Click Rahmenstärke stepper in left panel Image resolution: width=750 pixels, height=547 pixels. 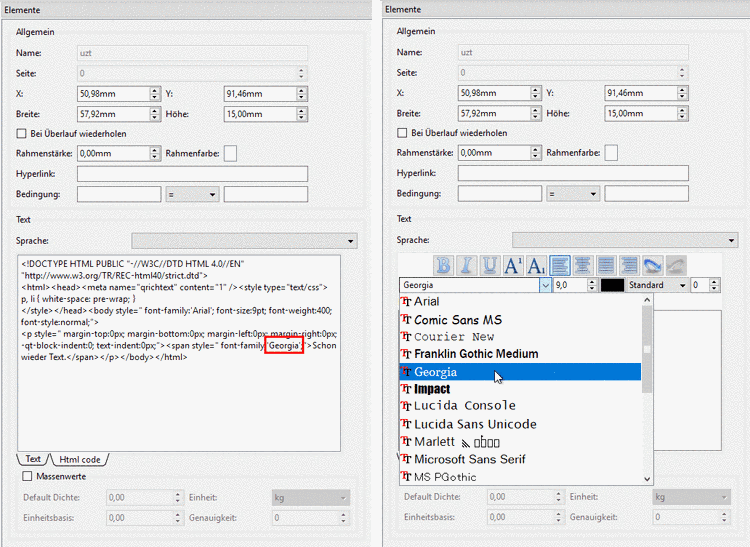[x=154, y=153]
